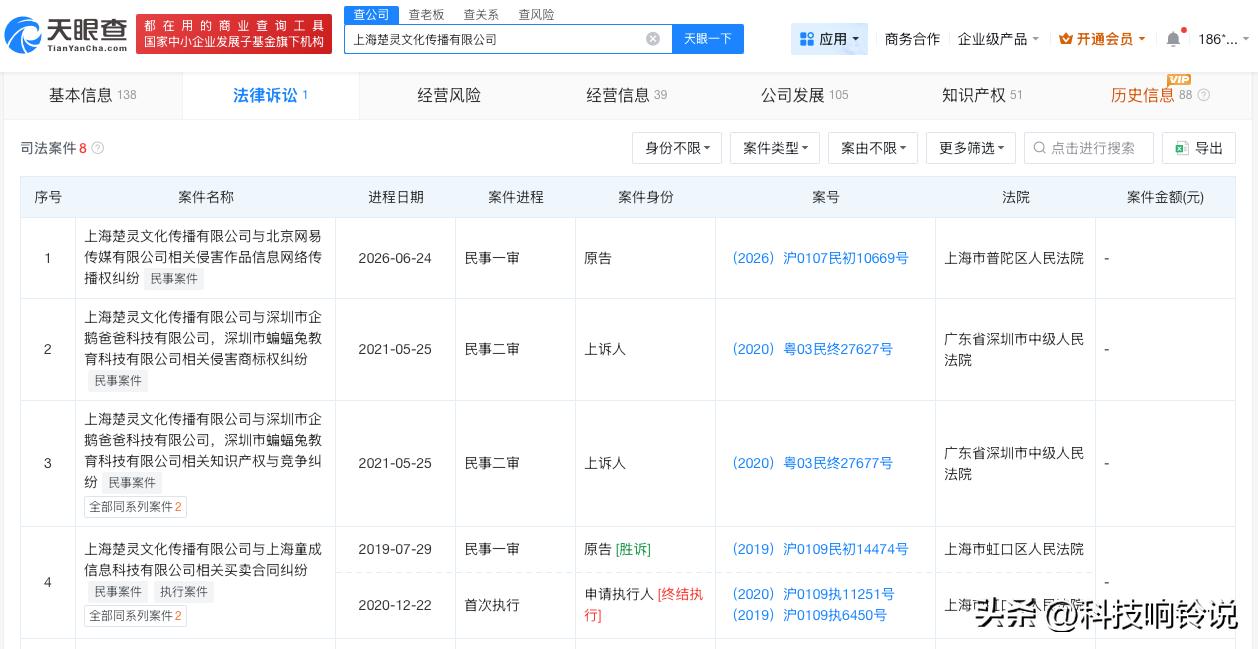Click the 上海市虹口区人民法院 cell
This screenshot has width=1258, height=649.
tap(1014, 549)
